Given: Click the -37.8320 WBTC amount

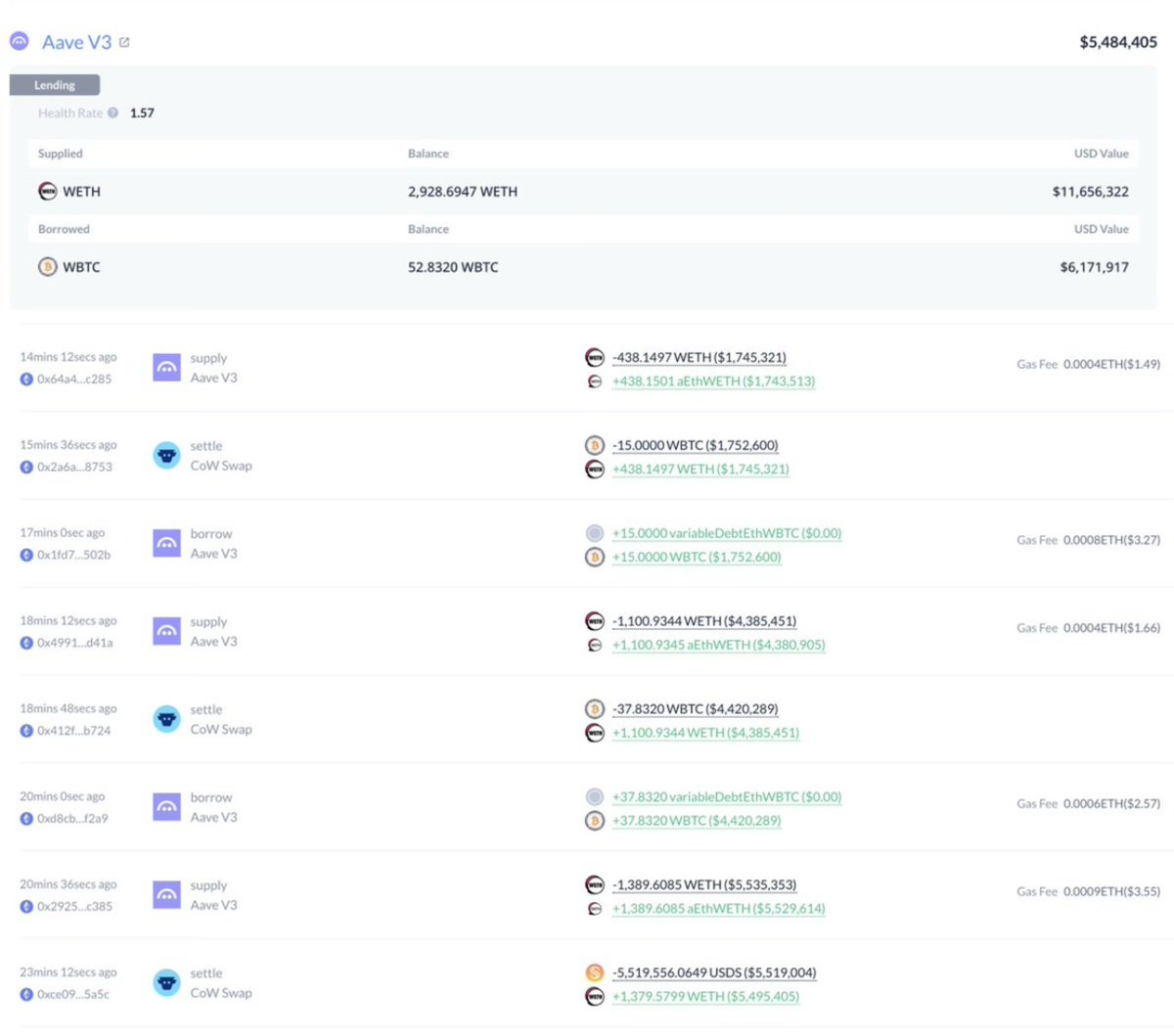Looking at the screenshot, I should click(696, 708).
